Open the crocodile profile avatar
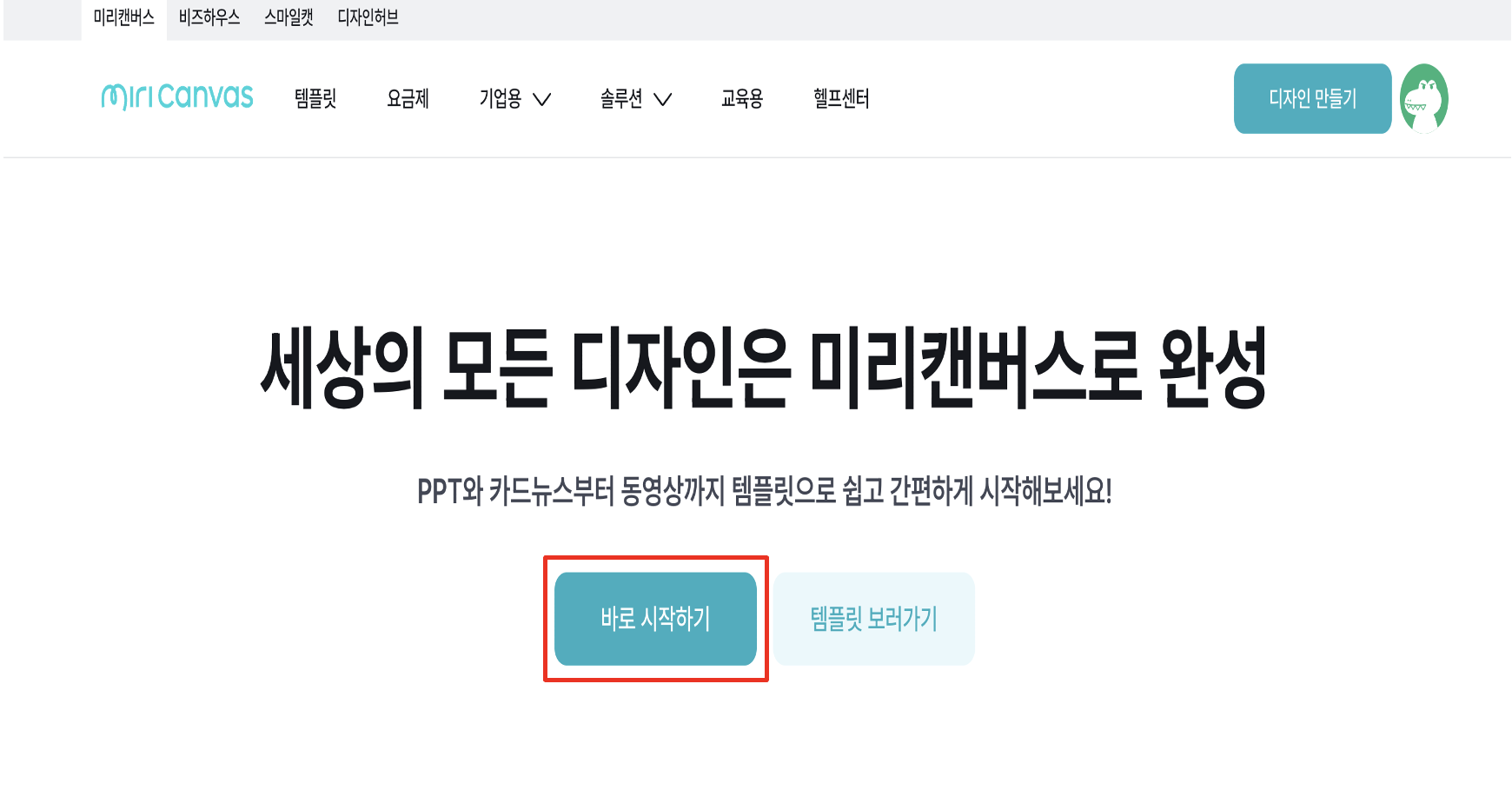Image resolution: width=1512 pixels, height=810 pixels. point(1424,98)
